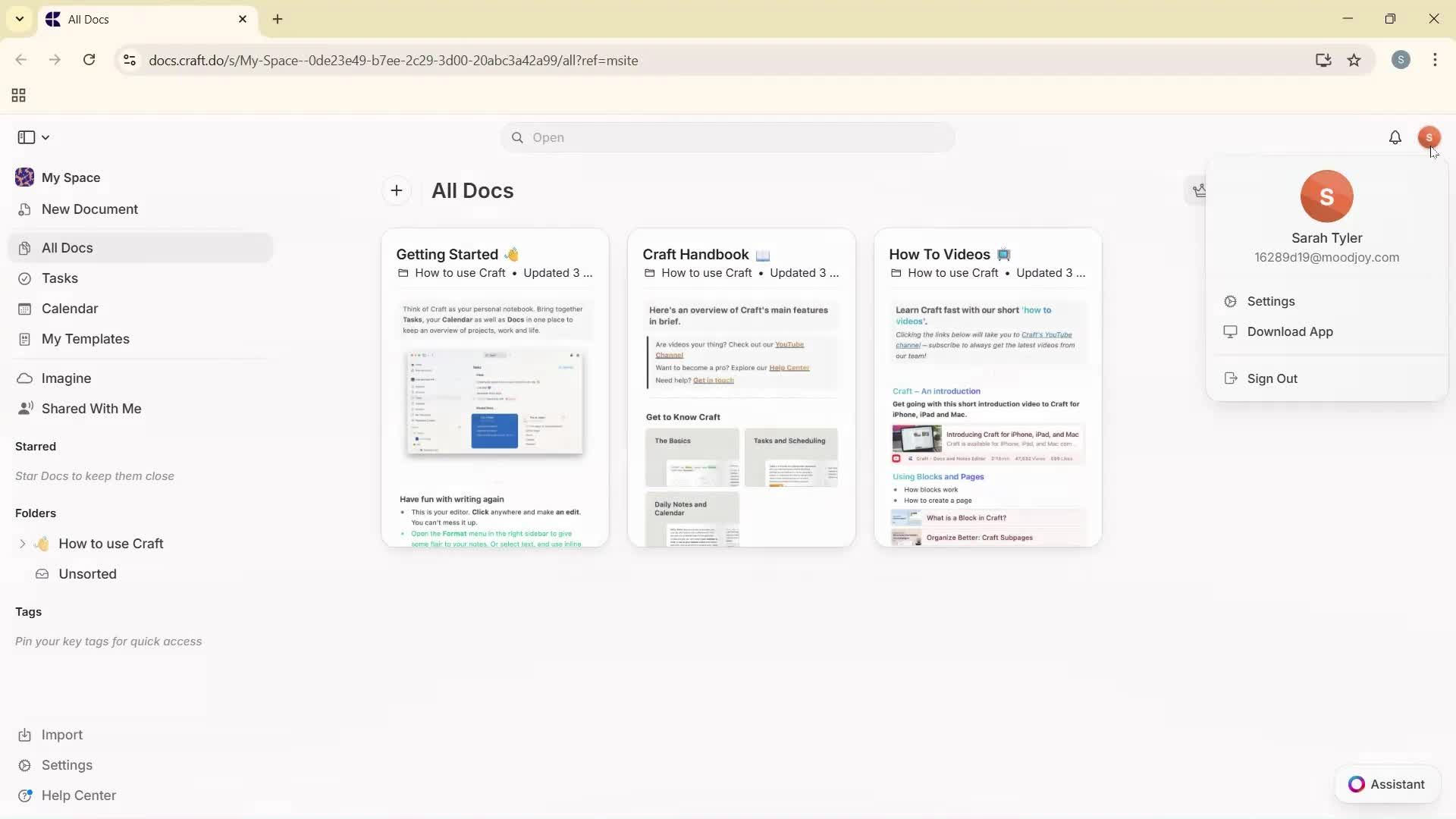Open the Assistant button
The height and width of the screenshot is (819, 1456).
coord(1387,784)
